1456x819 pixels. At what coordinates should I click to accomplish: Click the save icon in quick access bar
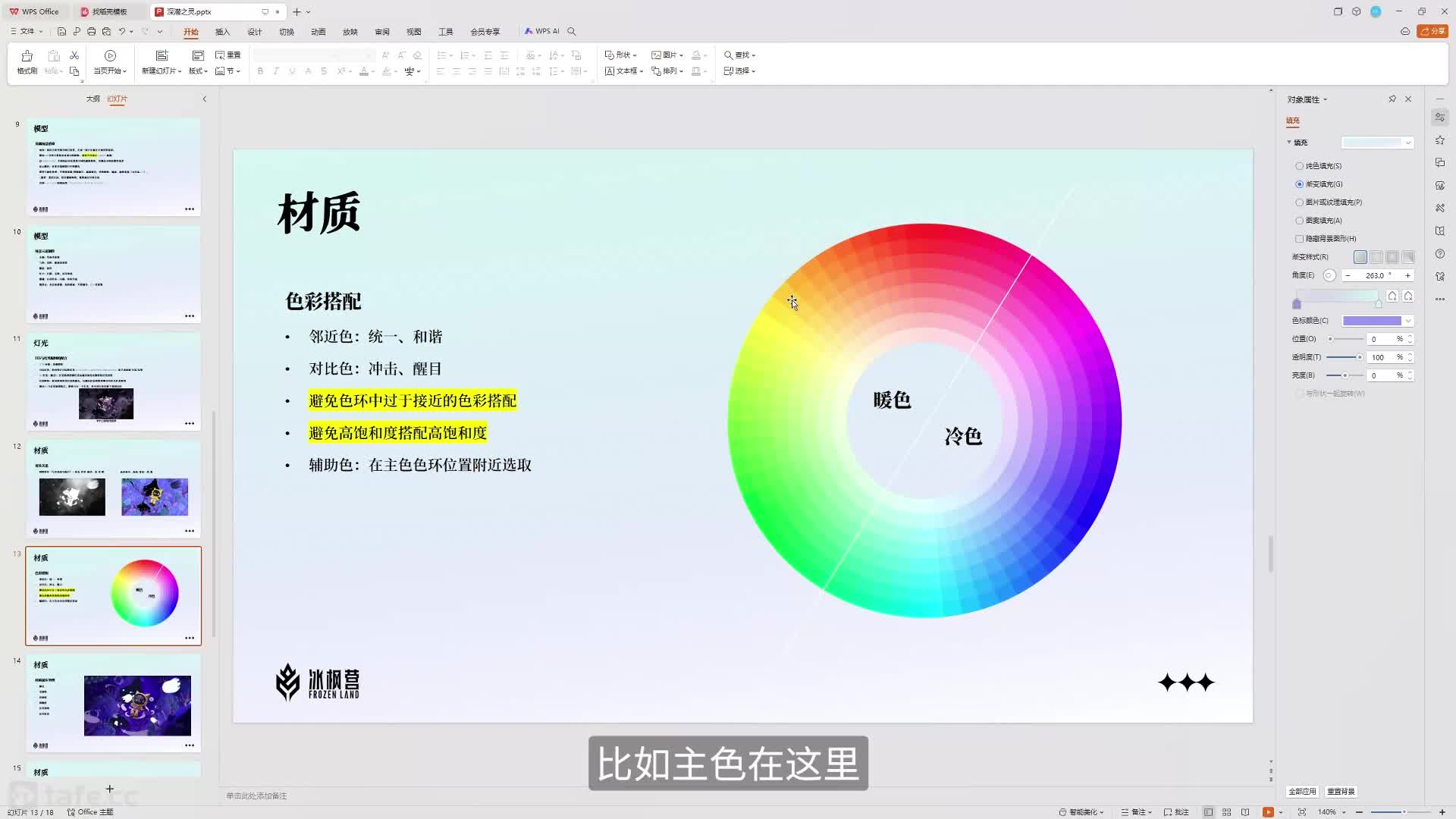[x=61, y=32]
